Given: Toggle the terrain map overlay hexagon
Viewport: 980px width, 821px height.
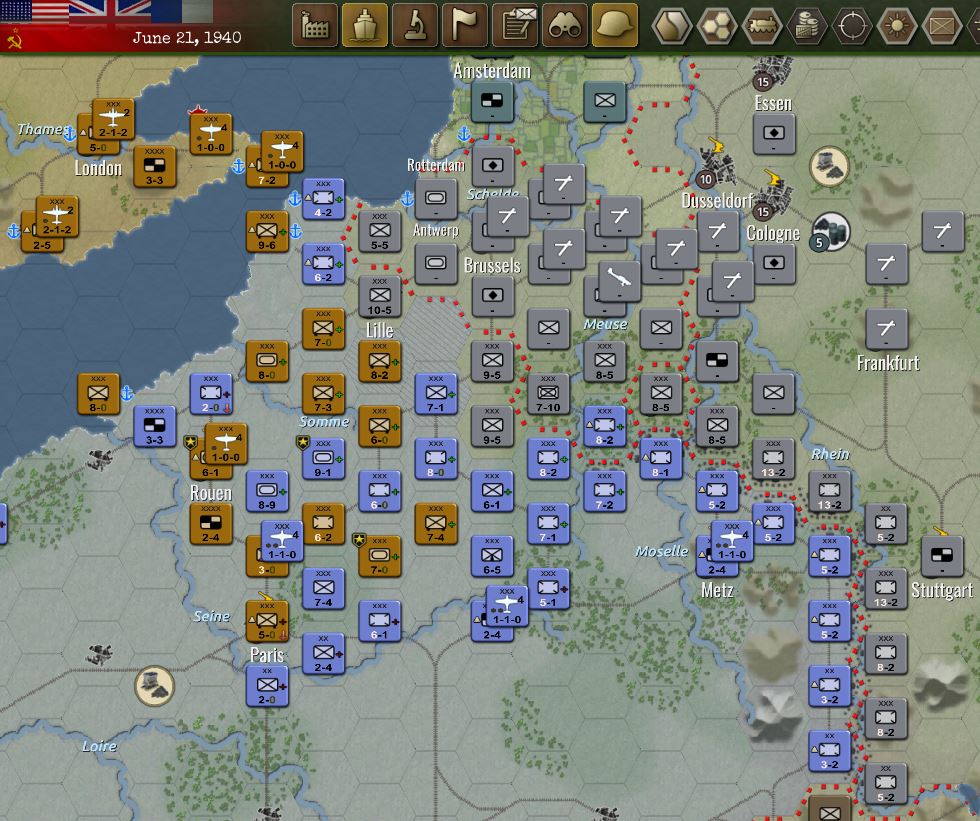Looking at the screenshot, I should pyautogui.click(x=672, y=26).
